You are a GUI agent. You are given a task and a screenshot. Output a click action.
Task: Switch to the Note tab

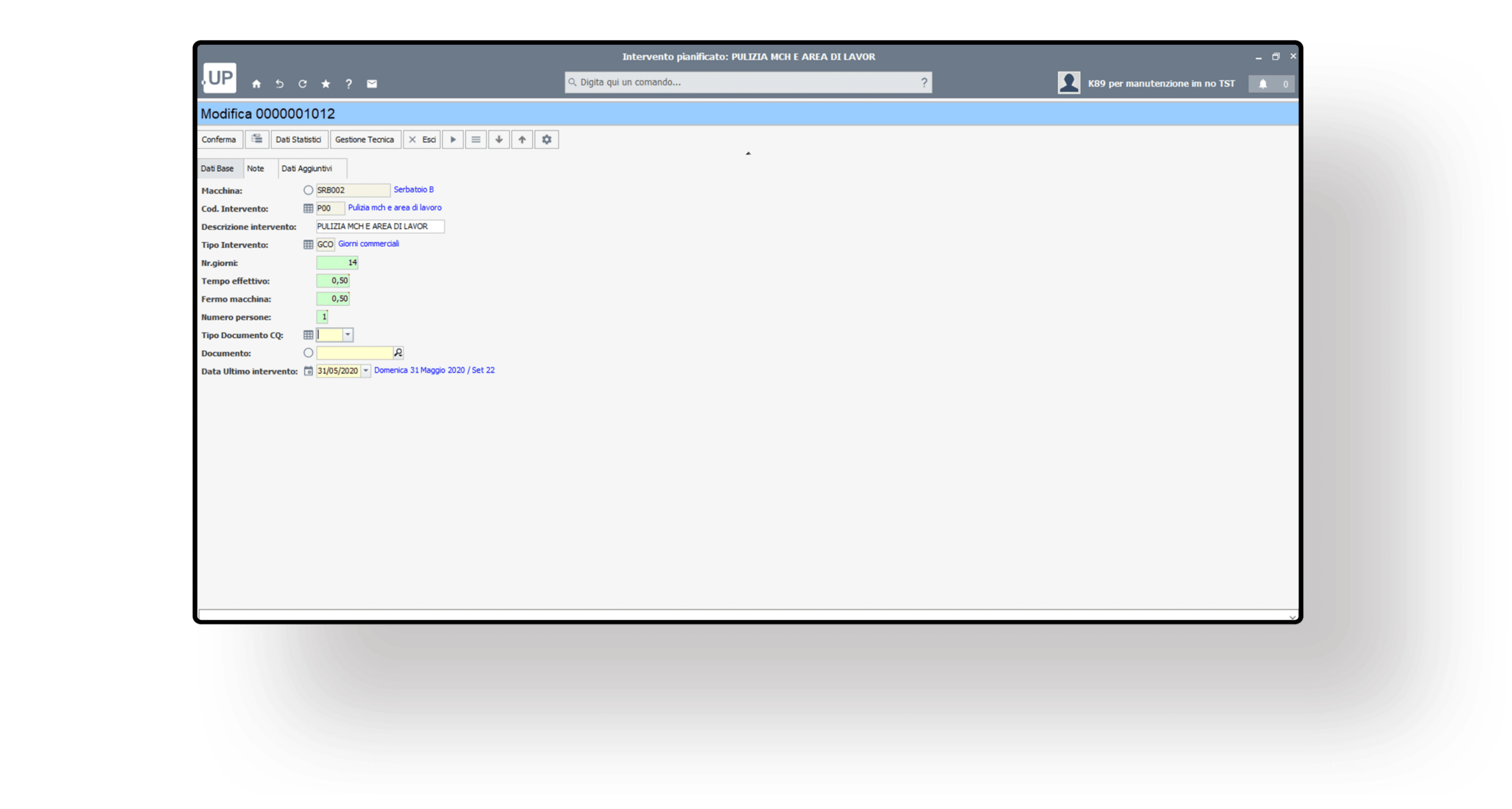pos(255,169)
